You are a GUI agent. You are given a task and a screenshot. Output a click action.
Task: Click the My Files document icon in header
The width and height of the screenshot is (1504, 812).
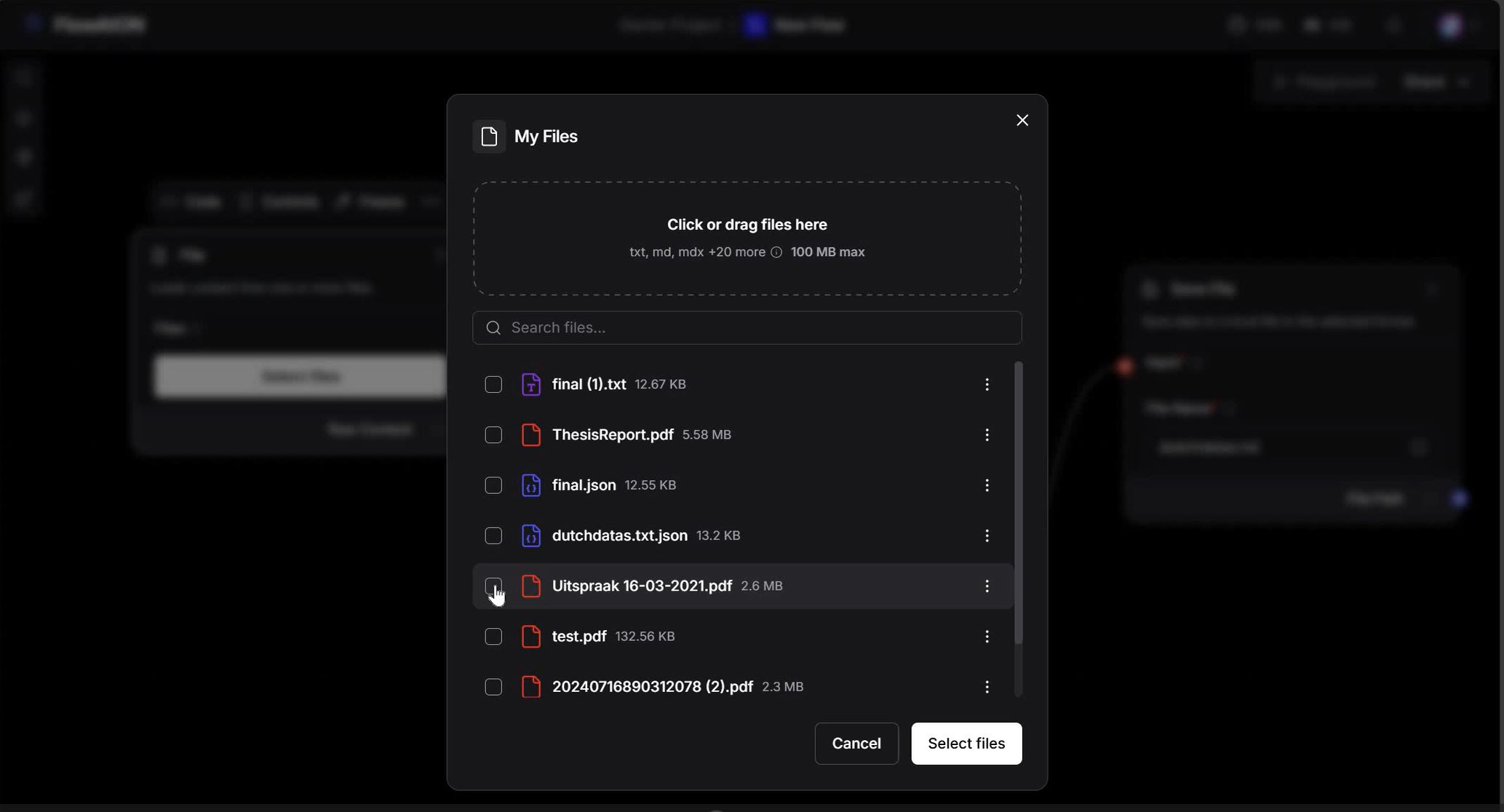(x=489, y=136)
